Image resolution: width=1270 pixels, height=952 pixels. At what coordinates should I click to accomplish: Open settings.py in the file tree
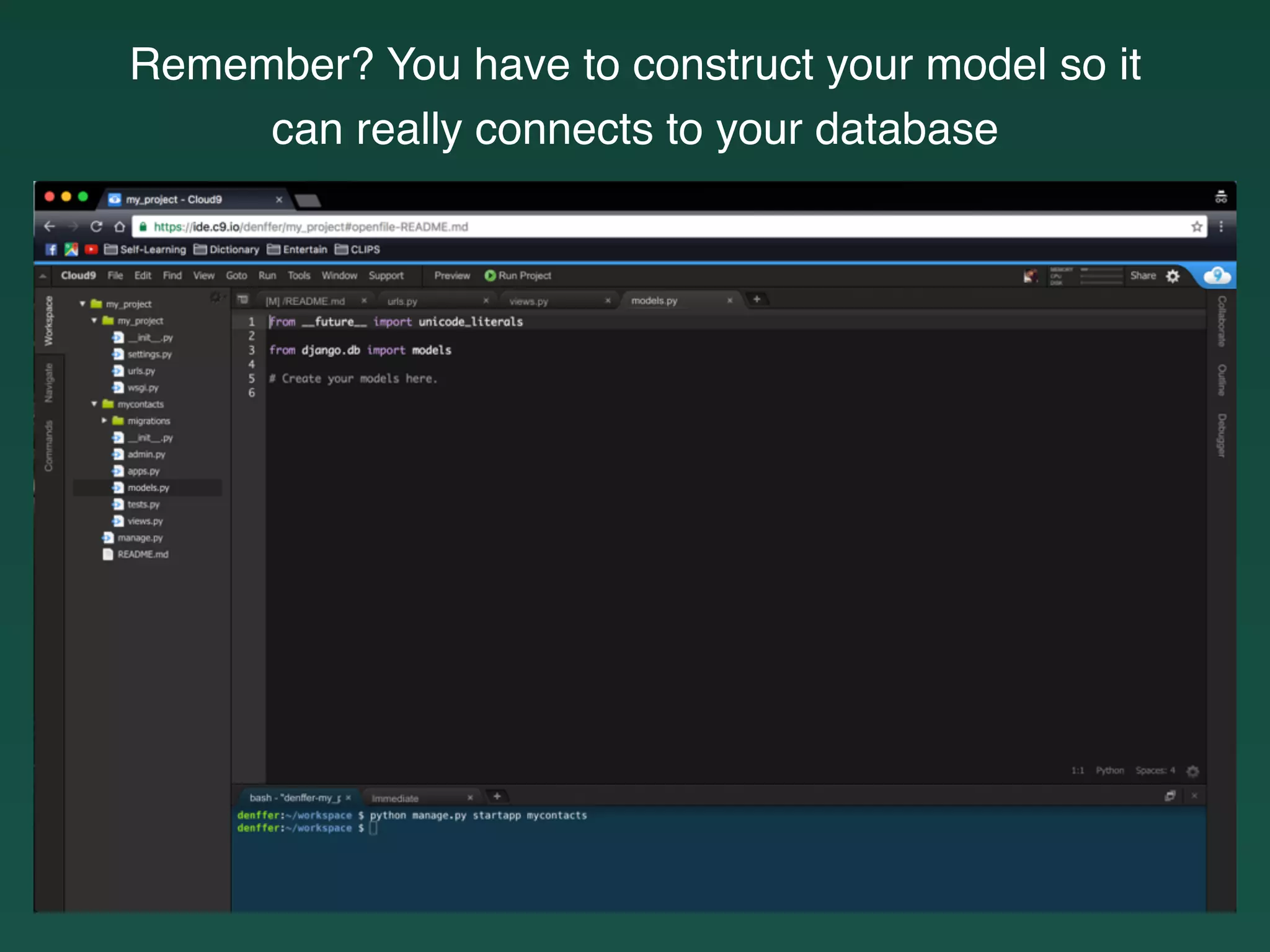(149, 355)
